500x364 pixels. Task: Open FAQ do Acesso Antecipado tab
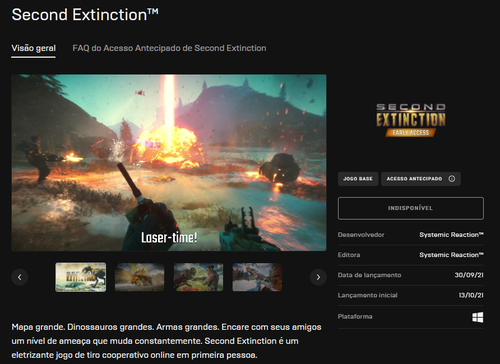[169, 48]
